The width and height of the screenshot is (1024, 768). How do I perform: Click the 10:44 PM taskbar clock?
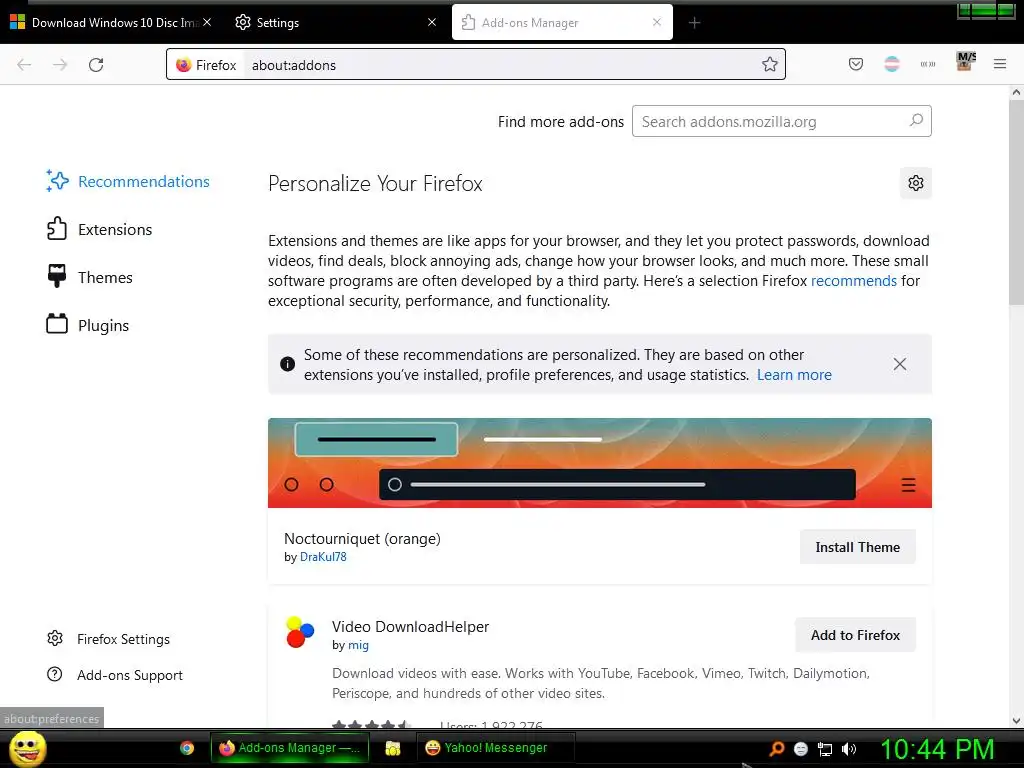937,749
